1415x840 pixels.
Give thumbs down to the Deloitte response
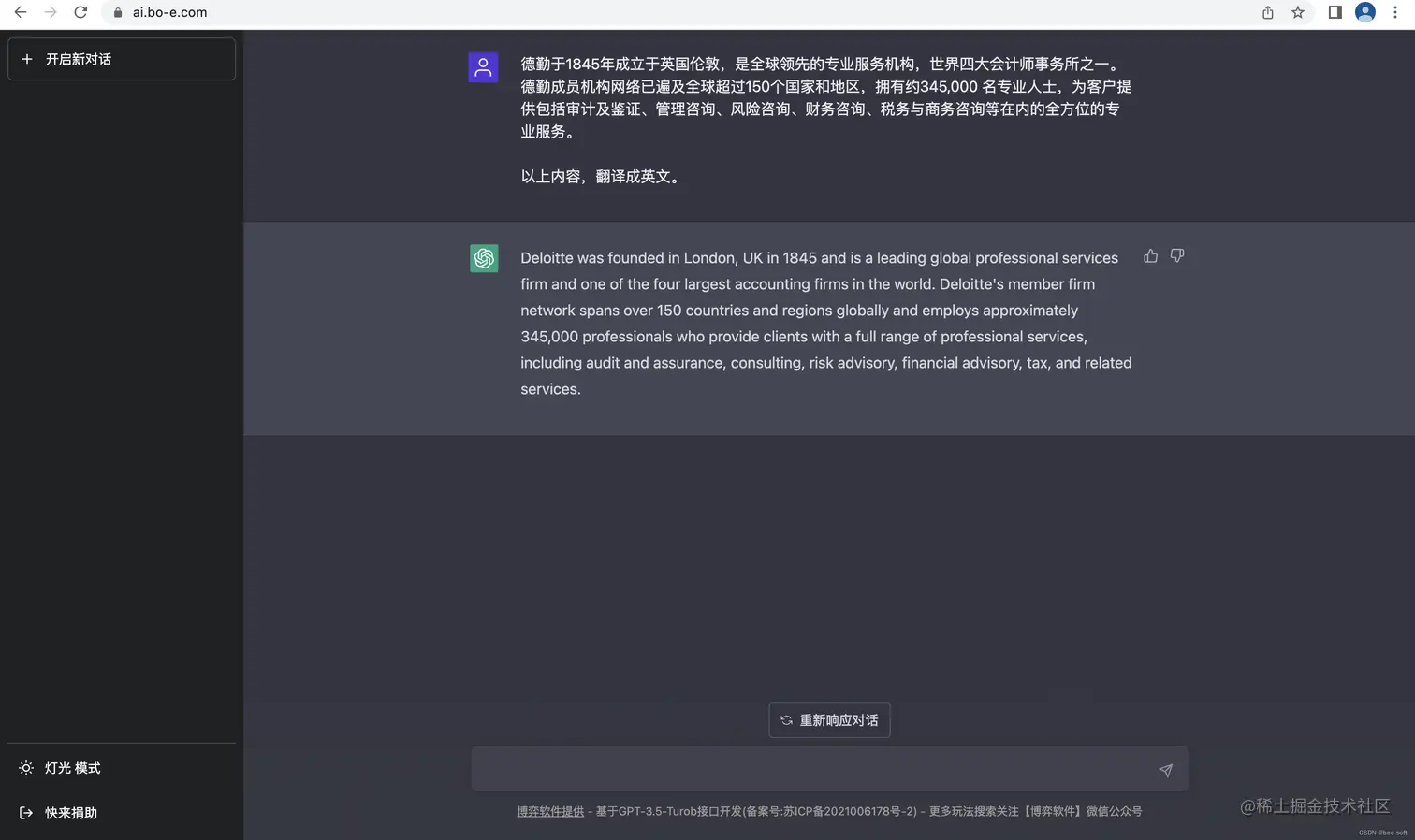tap(1177, 255)
